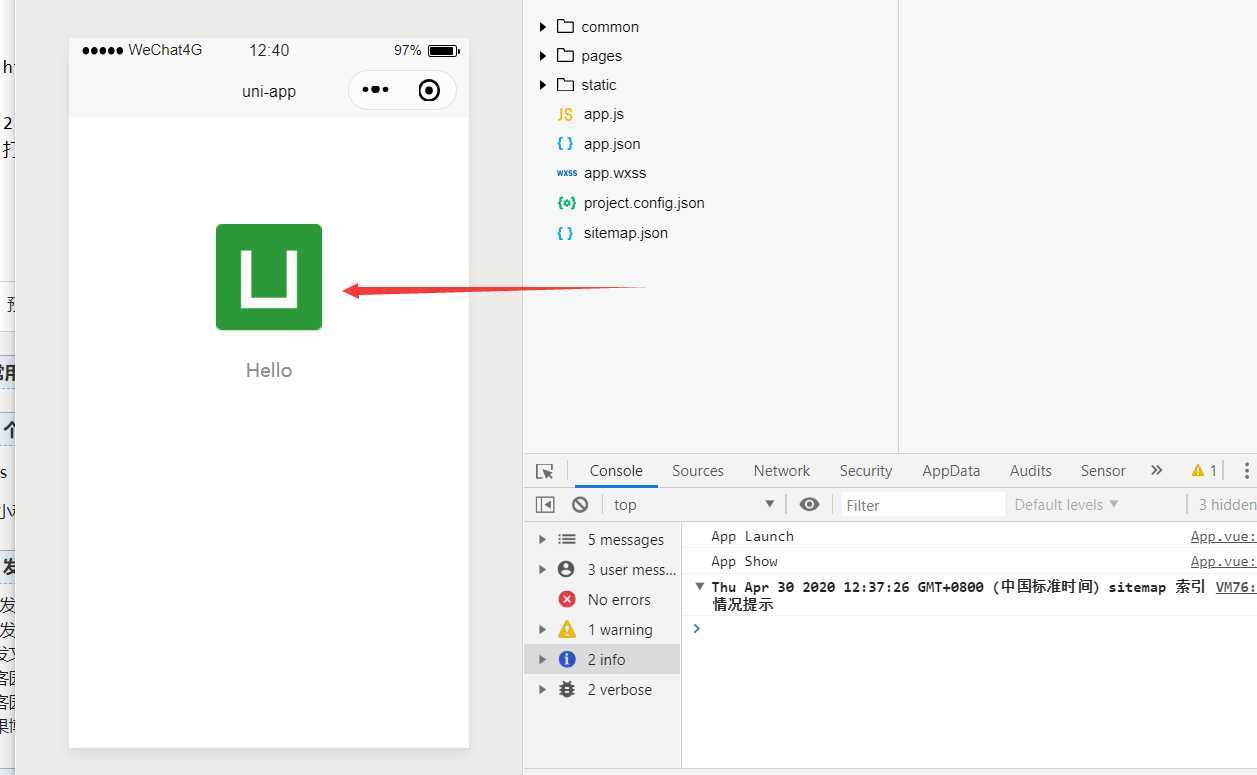Select the 5 messages list icon
Screen dimensions: 1257x775
pyautogui.click(x=567, y=540)
